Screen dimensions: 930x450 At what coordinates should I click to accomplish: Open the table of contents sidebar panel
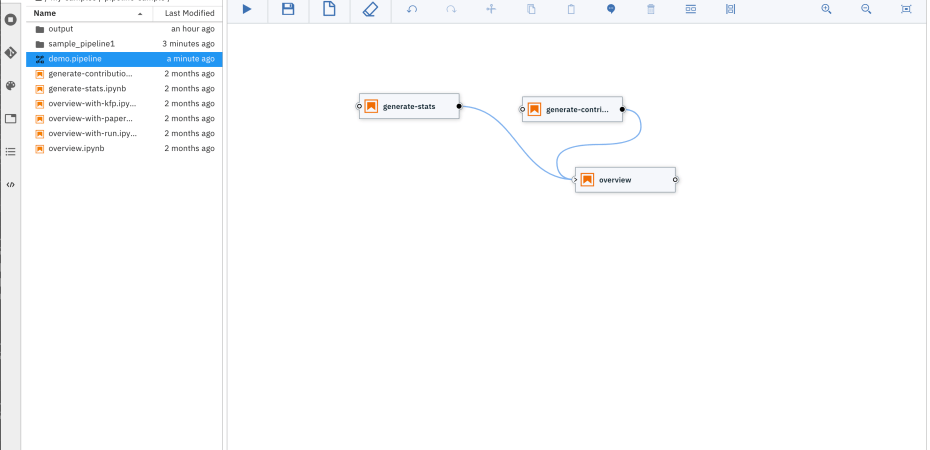(x=11, y=151)
